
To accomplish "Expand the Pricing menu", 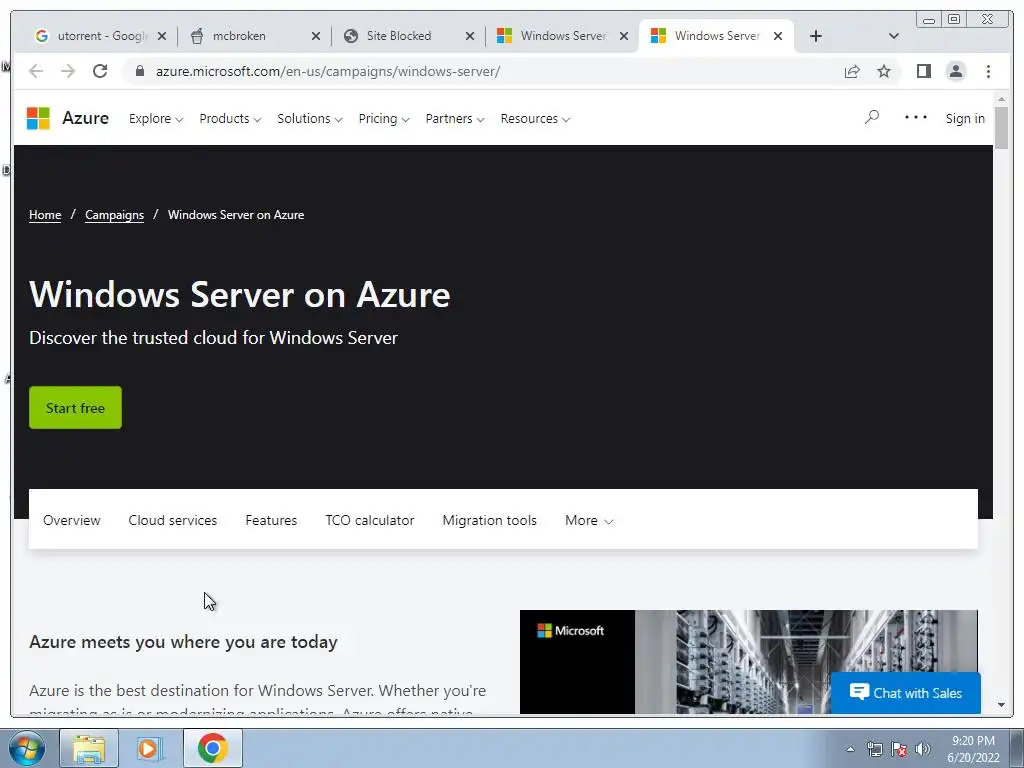I will (384, 118).
